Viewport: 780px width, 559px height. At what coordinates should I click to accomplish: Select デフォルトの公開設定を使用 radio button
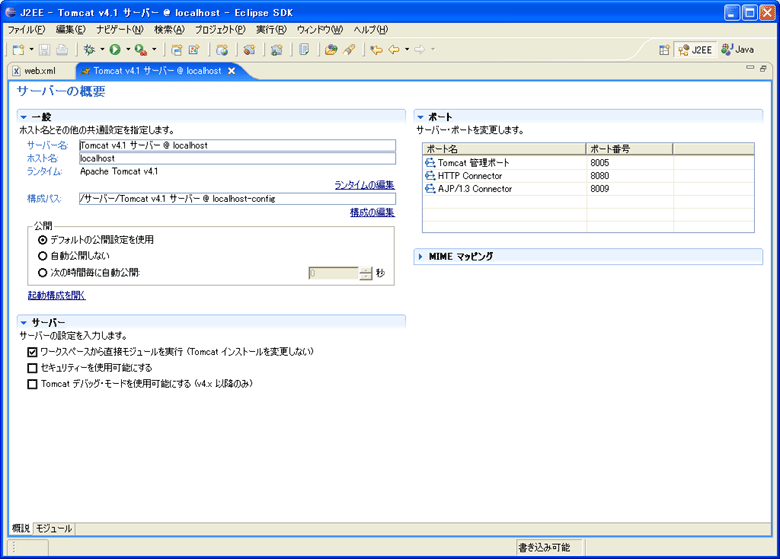(x=43, y=240)
